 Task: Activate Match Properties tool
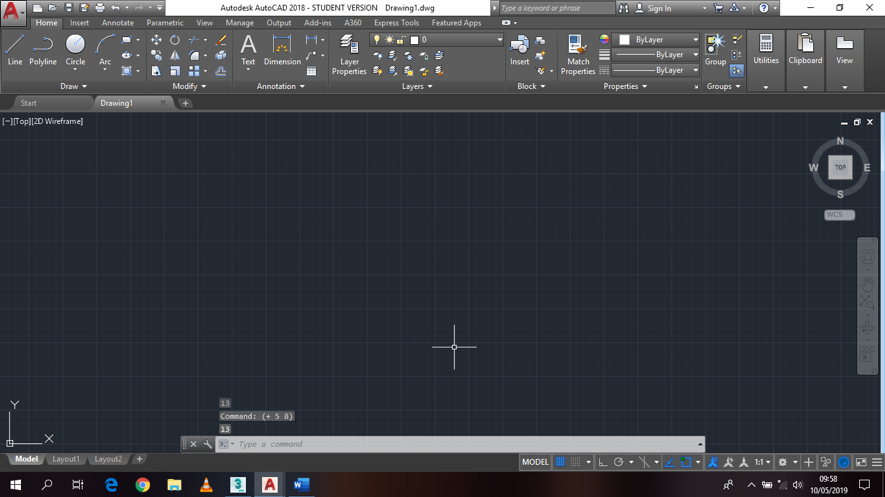tap(577, 55)
